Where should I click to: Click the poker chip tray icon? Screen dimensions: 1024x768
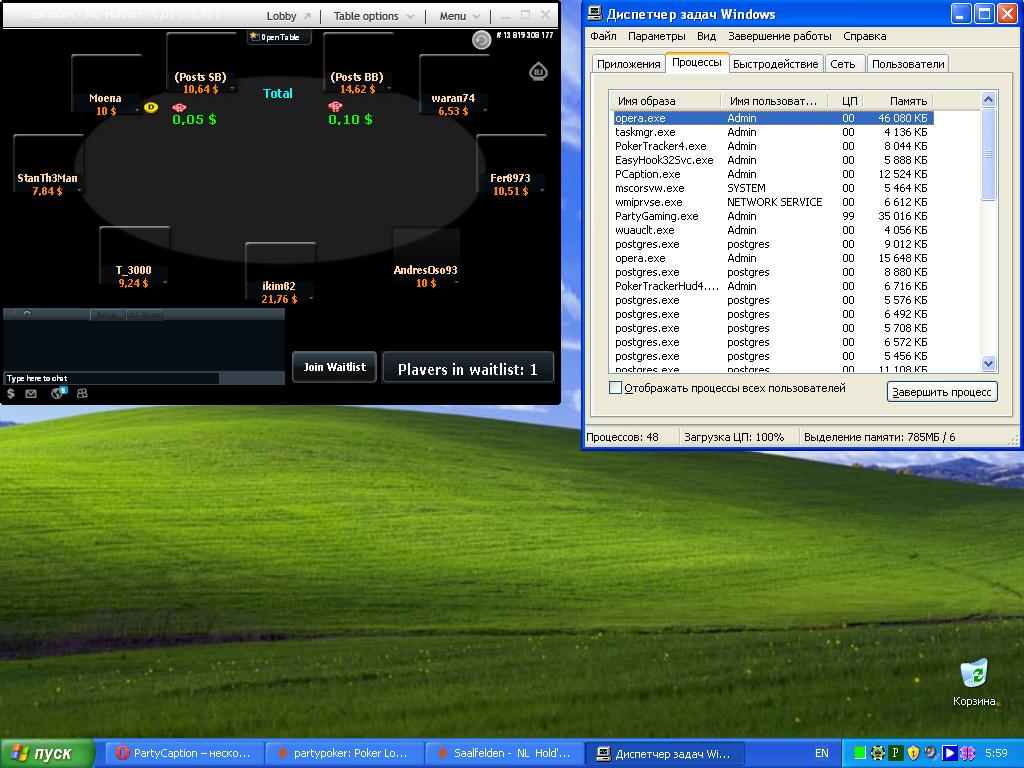(878, 753)
